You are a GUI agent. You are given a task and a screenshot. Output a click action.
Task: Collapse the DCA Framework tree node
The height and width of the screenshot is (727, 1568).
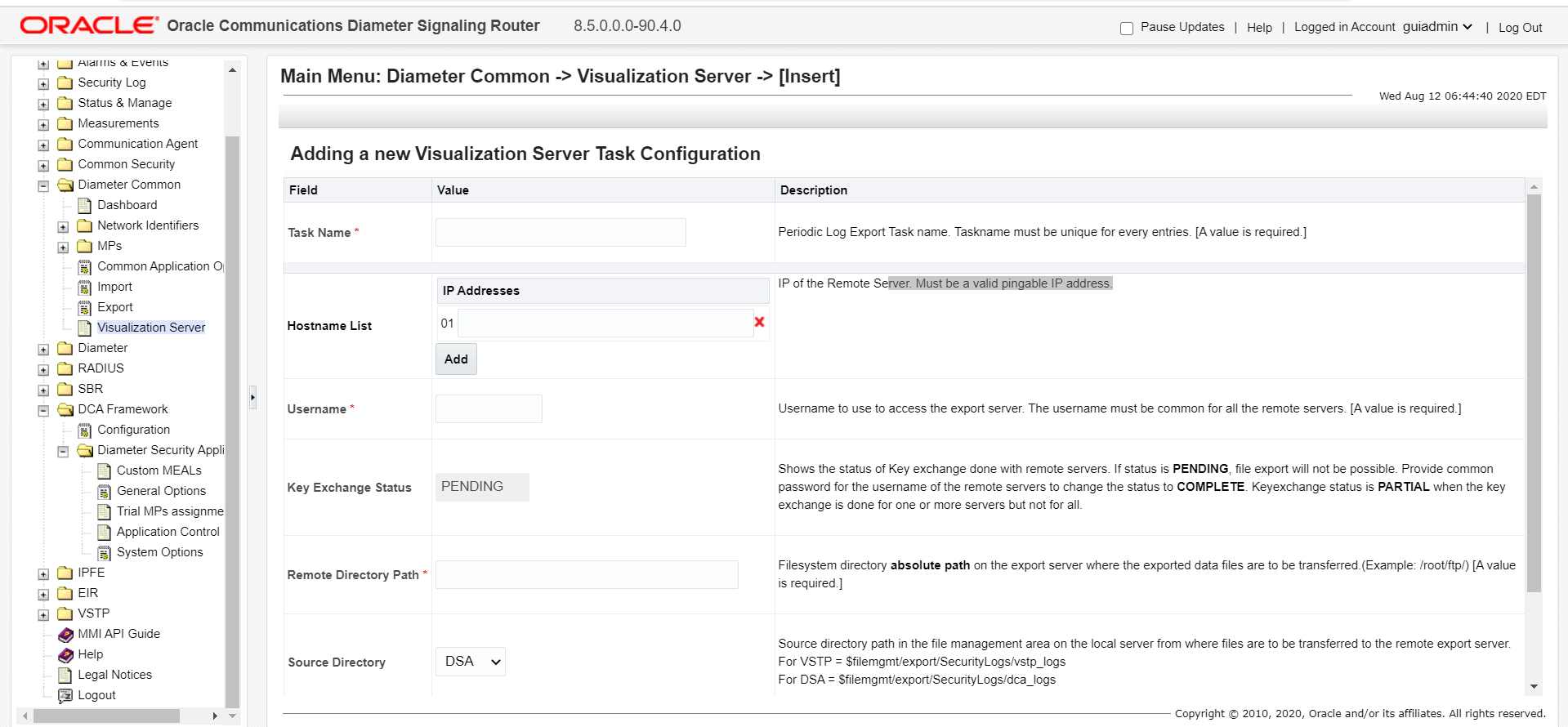43,410
